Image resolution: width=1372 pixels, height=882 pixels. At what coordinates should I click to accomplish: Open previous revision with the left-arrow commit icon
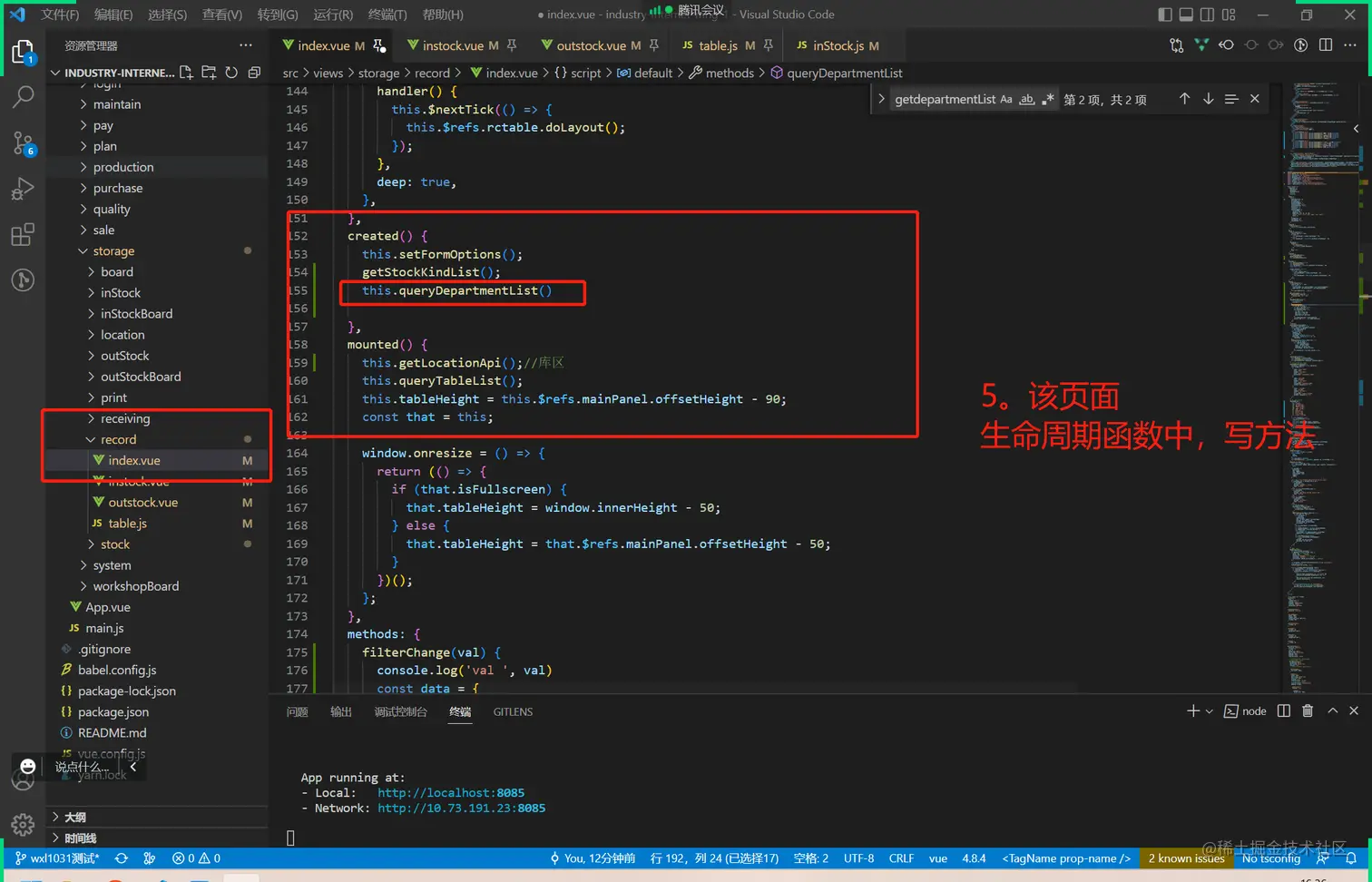pyautogui.click(x=1226, y=45)
